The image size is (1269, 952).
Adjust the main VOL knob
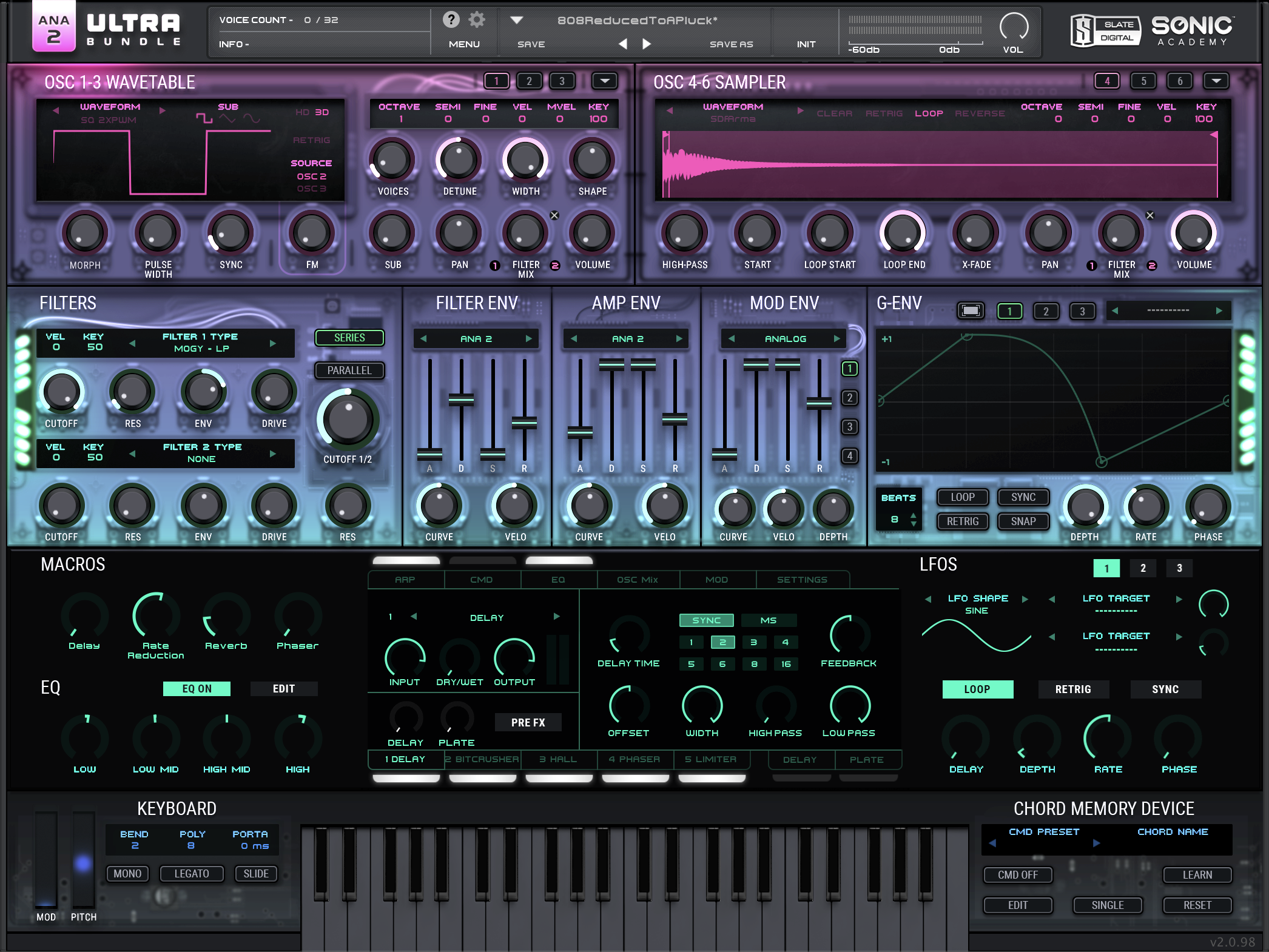coord(1014,27)
